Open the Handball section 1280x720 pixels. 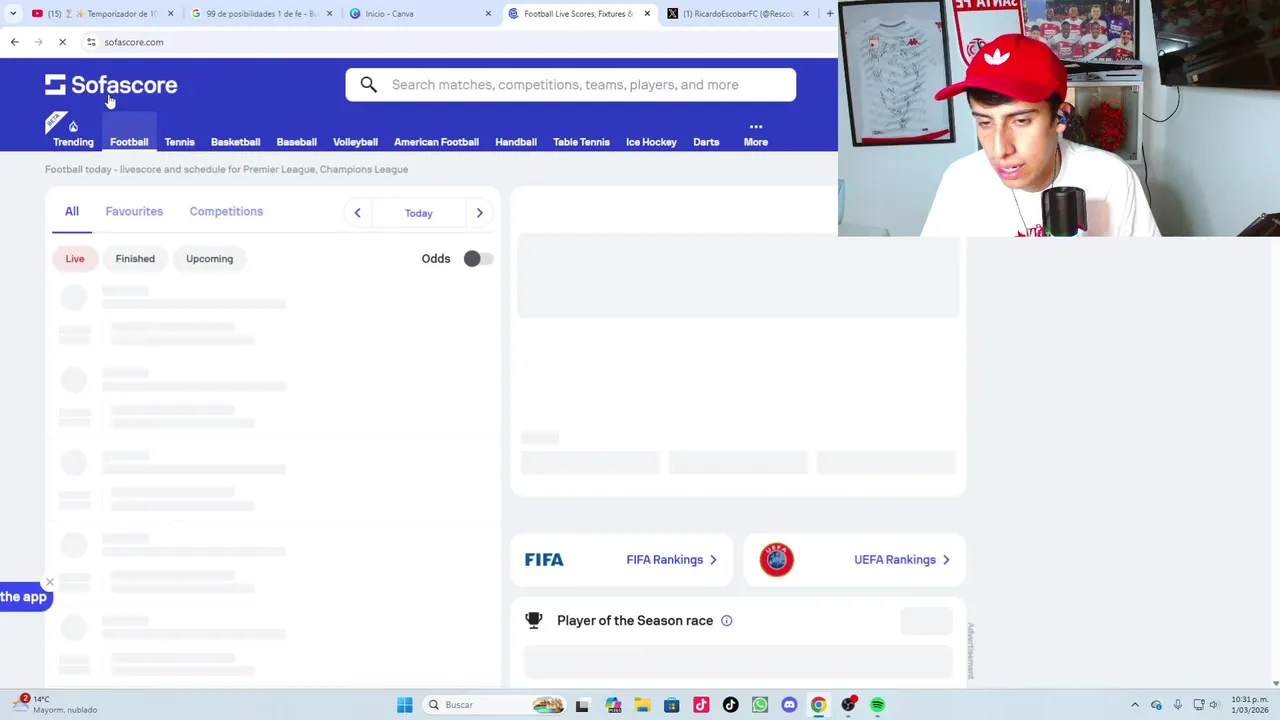(x=516, y=142)
